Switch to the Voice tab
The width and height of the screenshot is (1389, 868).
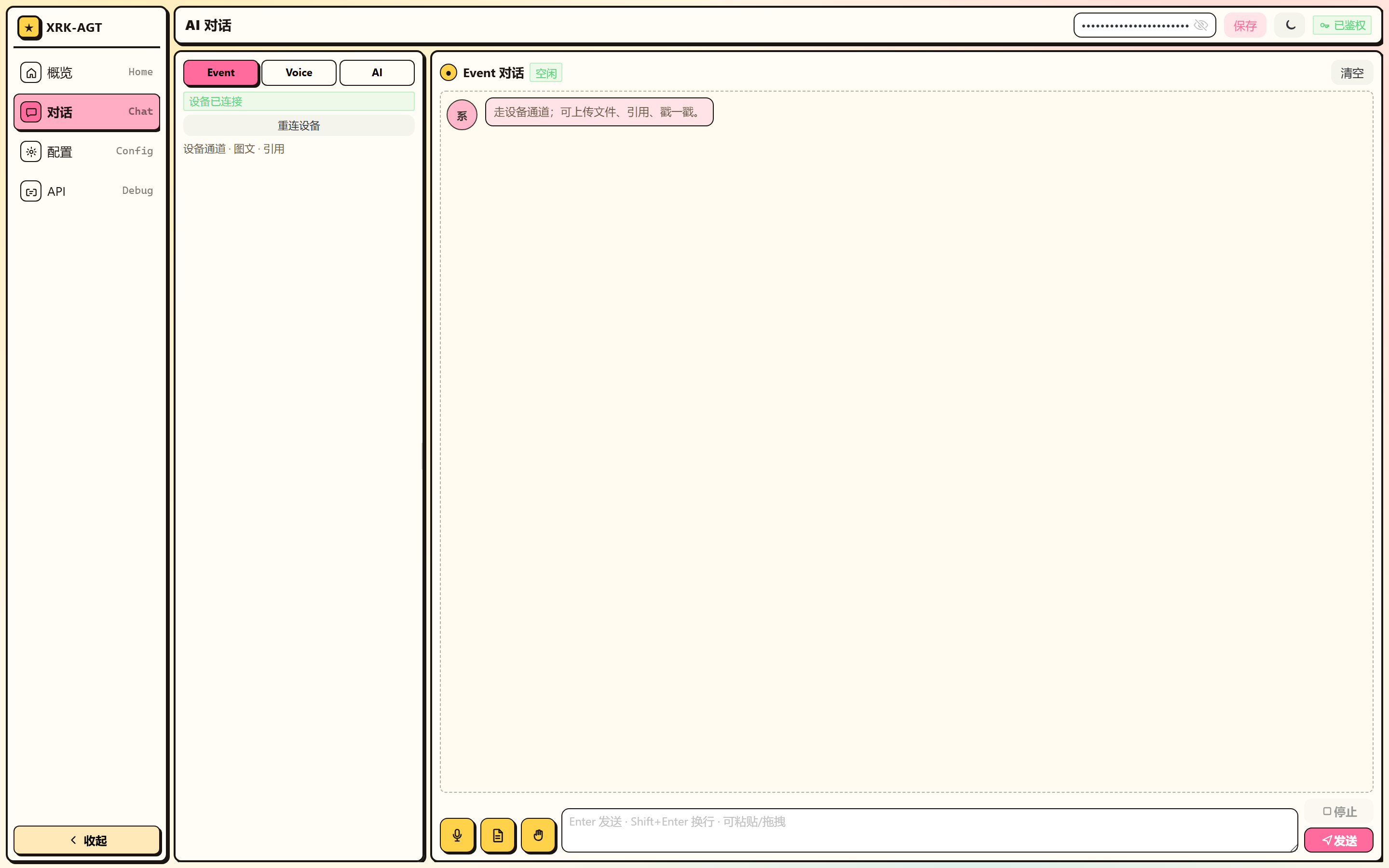pos(299,73)
